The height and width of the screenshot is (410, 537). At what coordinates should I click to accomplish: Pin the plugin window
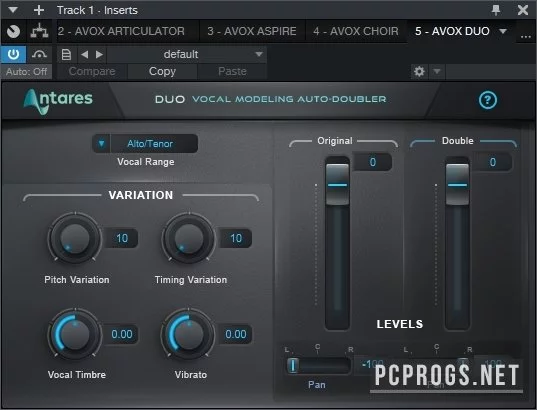coord(496,10)
